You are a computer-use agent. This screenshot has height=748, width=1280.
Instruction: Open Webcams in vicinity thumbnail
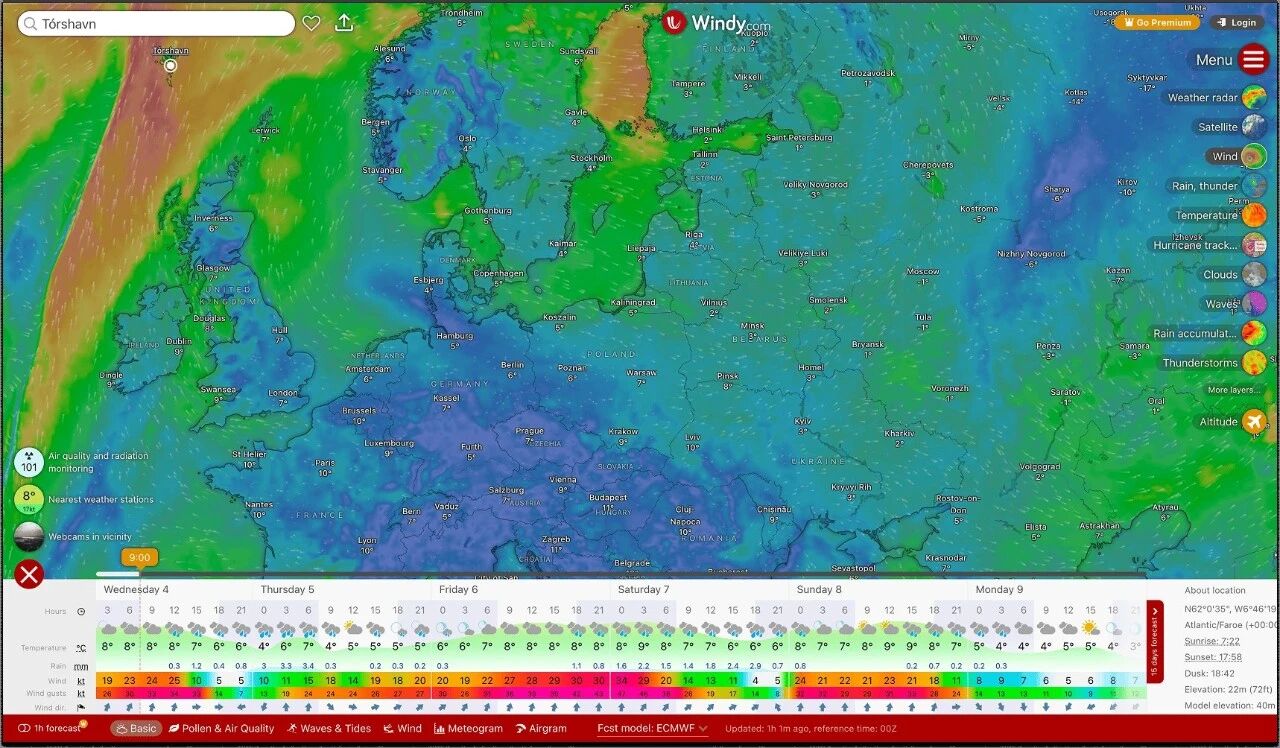(x=29, y=537)
